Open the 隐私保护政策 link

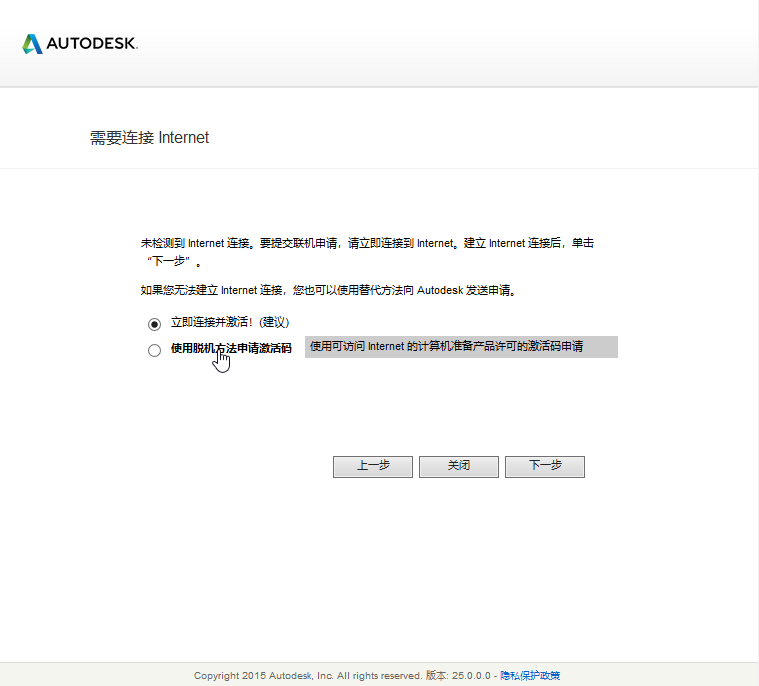tap(530, 675)
